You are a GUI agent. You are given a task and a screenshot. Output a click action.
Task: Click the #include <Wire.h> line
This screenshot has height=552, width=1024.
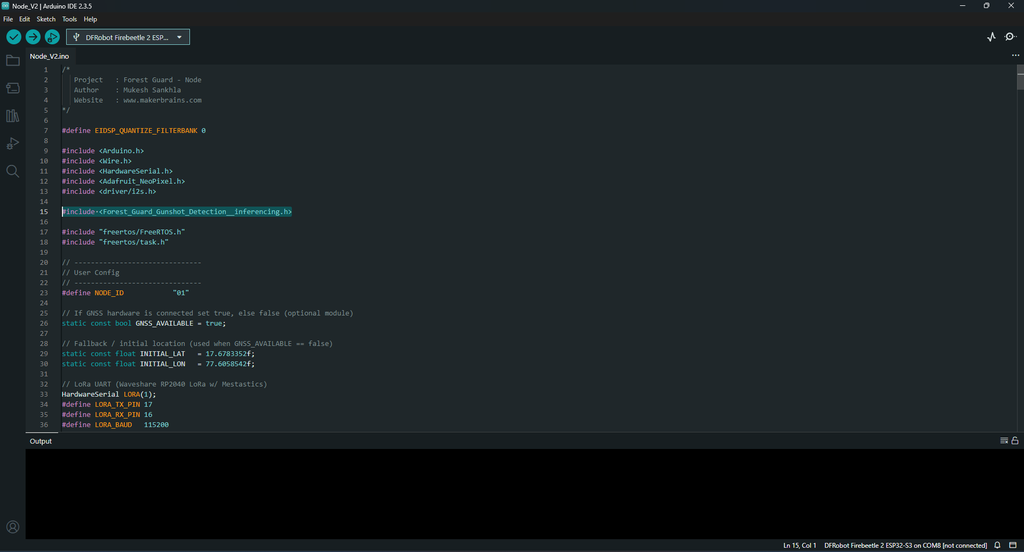pos(97,161)
